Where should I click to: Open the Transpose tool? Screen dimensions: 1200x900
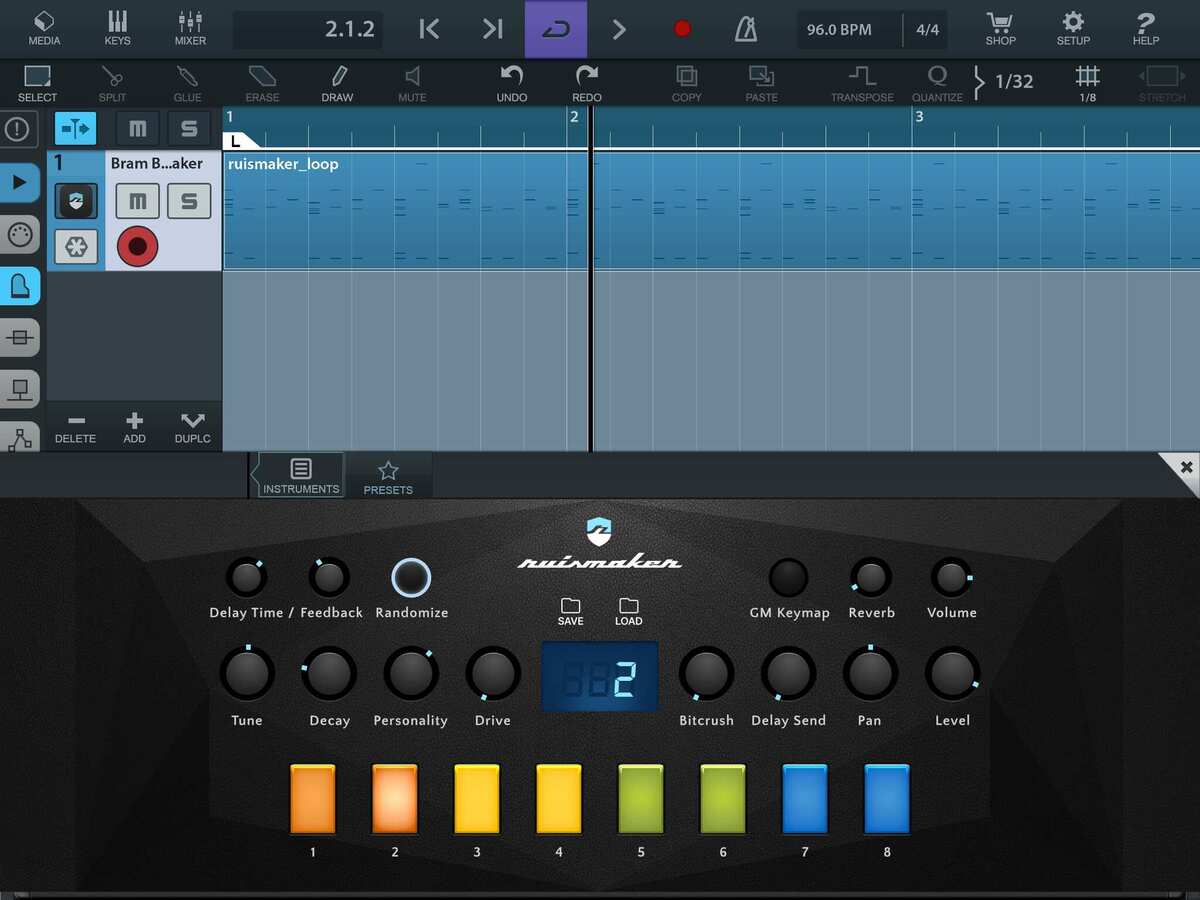click(862, 83)
